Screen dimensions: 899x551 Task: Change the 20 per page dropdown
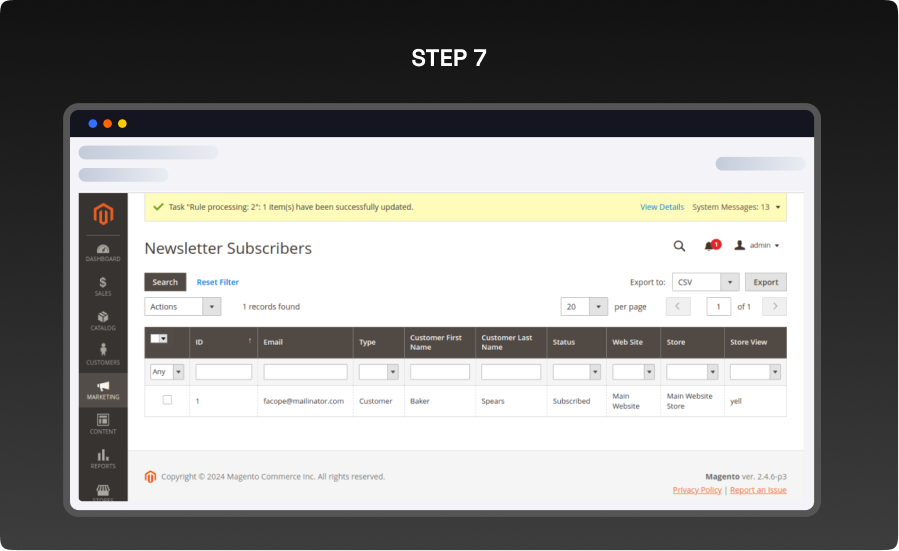pyautogui.click(x=584, y=307)
